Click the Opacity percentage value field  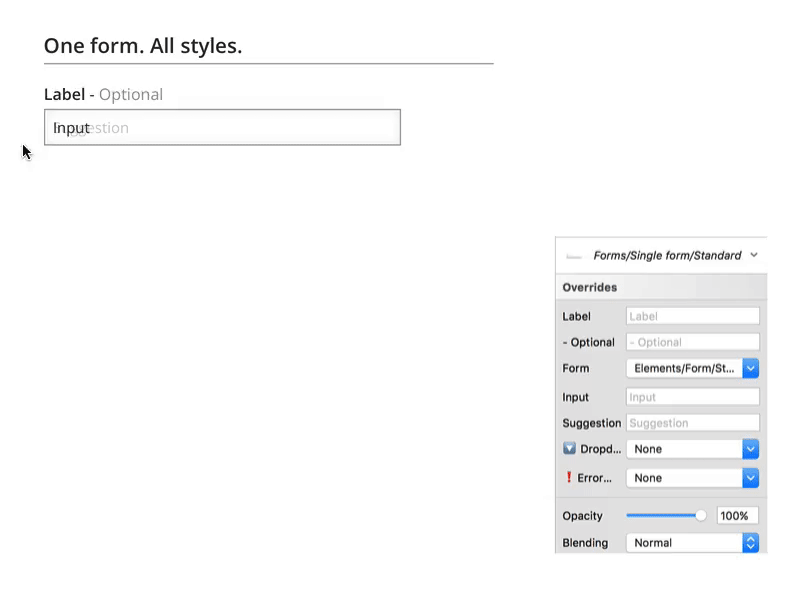(737, 516)
